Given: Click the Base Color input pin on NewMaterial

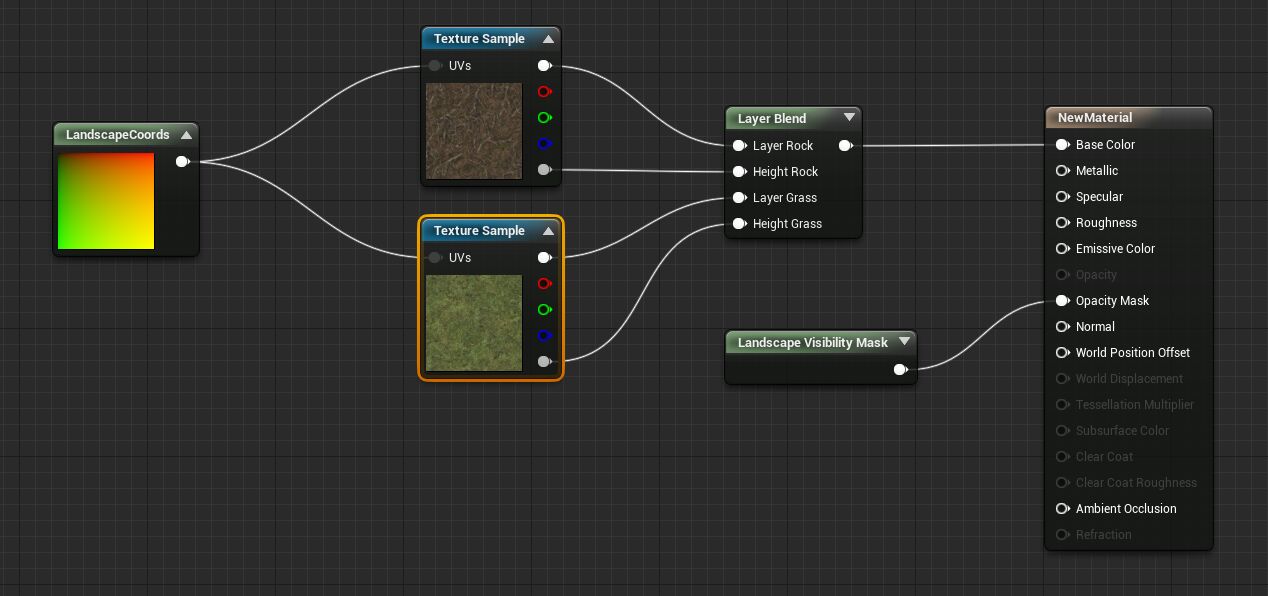Looking at the screenshot, I should (1062, 145).
